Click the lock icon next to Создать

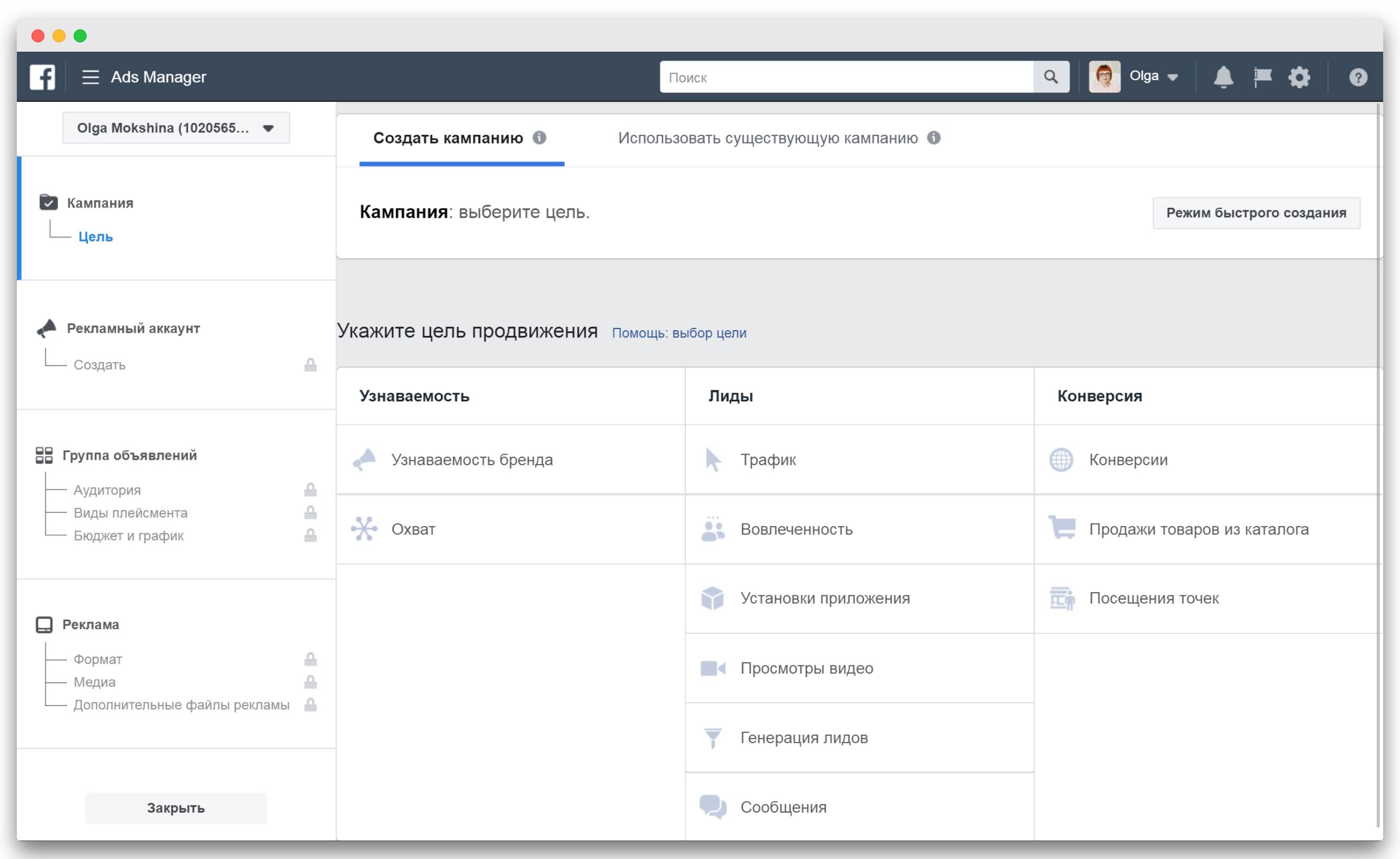[310, 364]
